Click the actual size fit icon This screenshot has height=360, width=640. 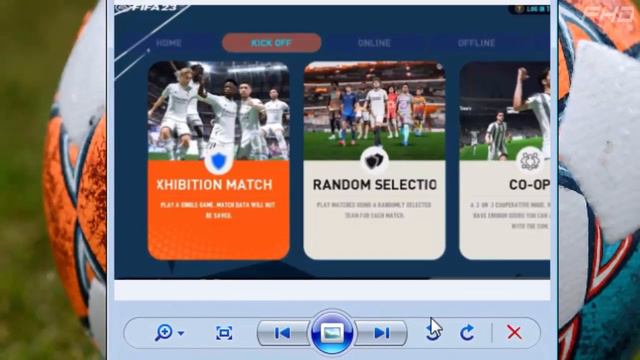pos(224,333)
